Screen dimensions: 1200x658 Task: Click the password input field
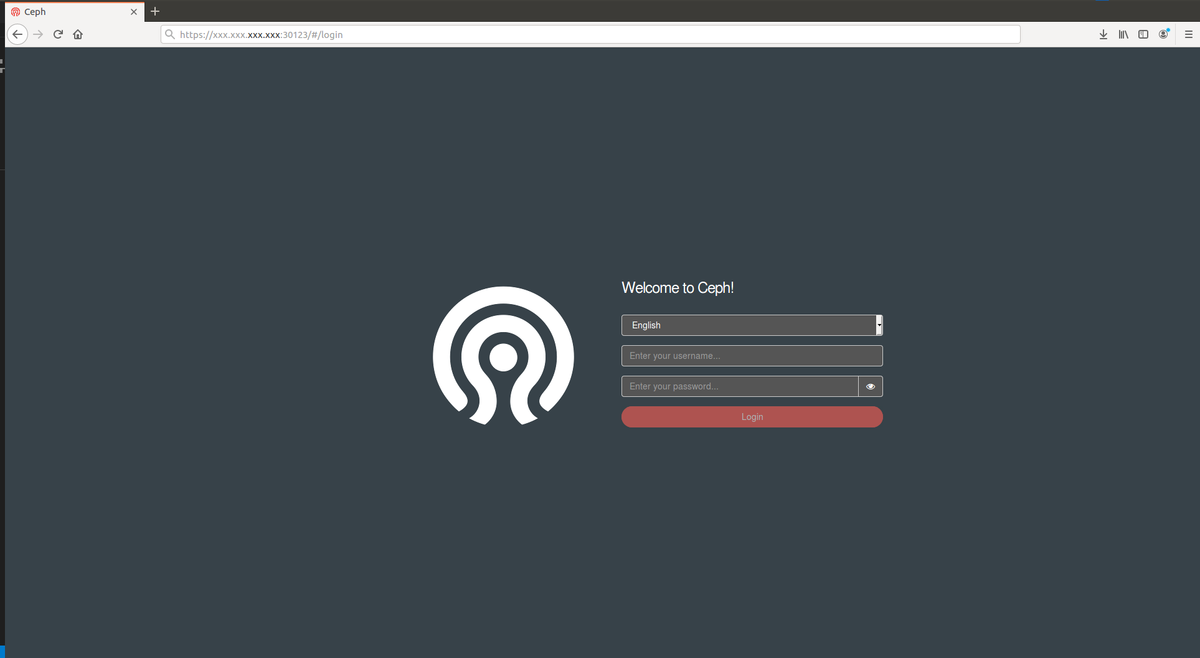click(x=740, y=386)
